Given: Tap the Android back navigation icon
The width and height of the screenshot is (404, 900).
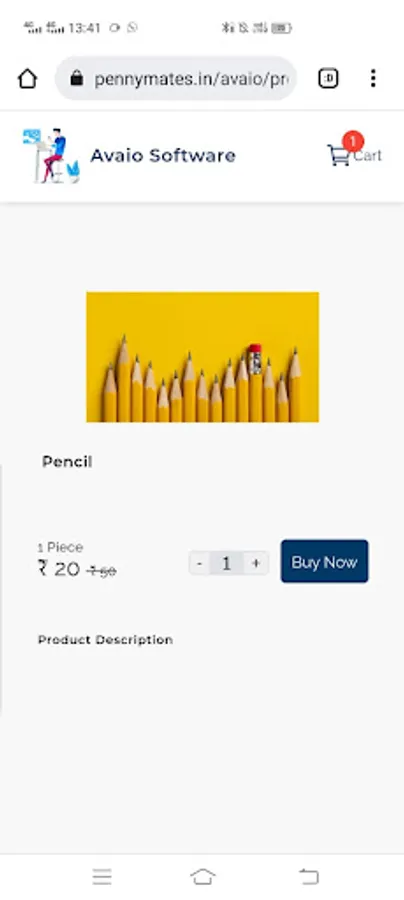Looking at the screenshot, I should coord(309,876).
